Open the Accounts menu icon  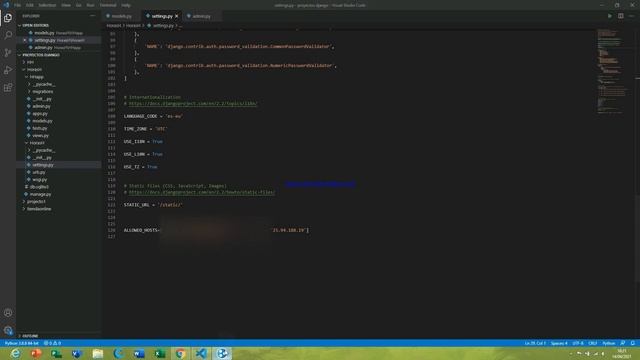click(x=8, y=313)
